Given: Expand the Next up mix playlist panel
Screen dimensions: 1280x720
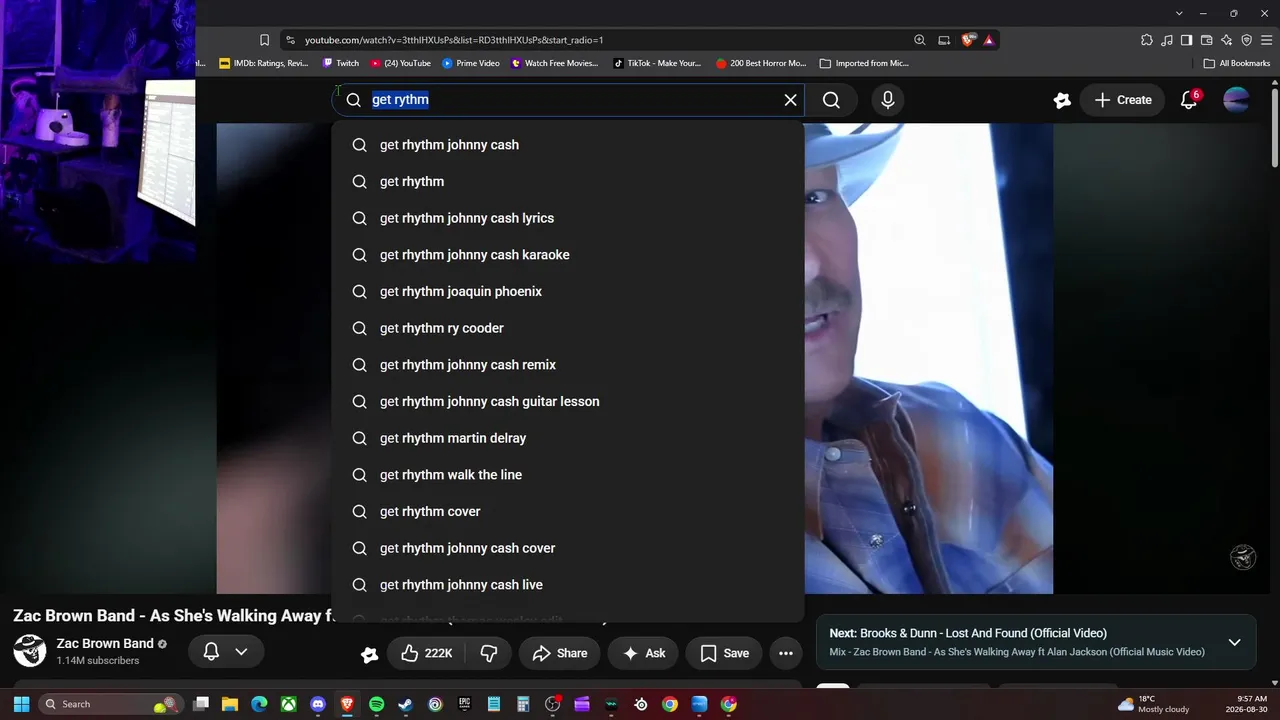Looking at the screenshot, I should [1234, 642].
